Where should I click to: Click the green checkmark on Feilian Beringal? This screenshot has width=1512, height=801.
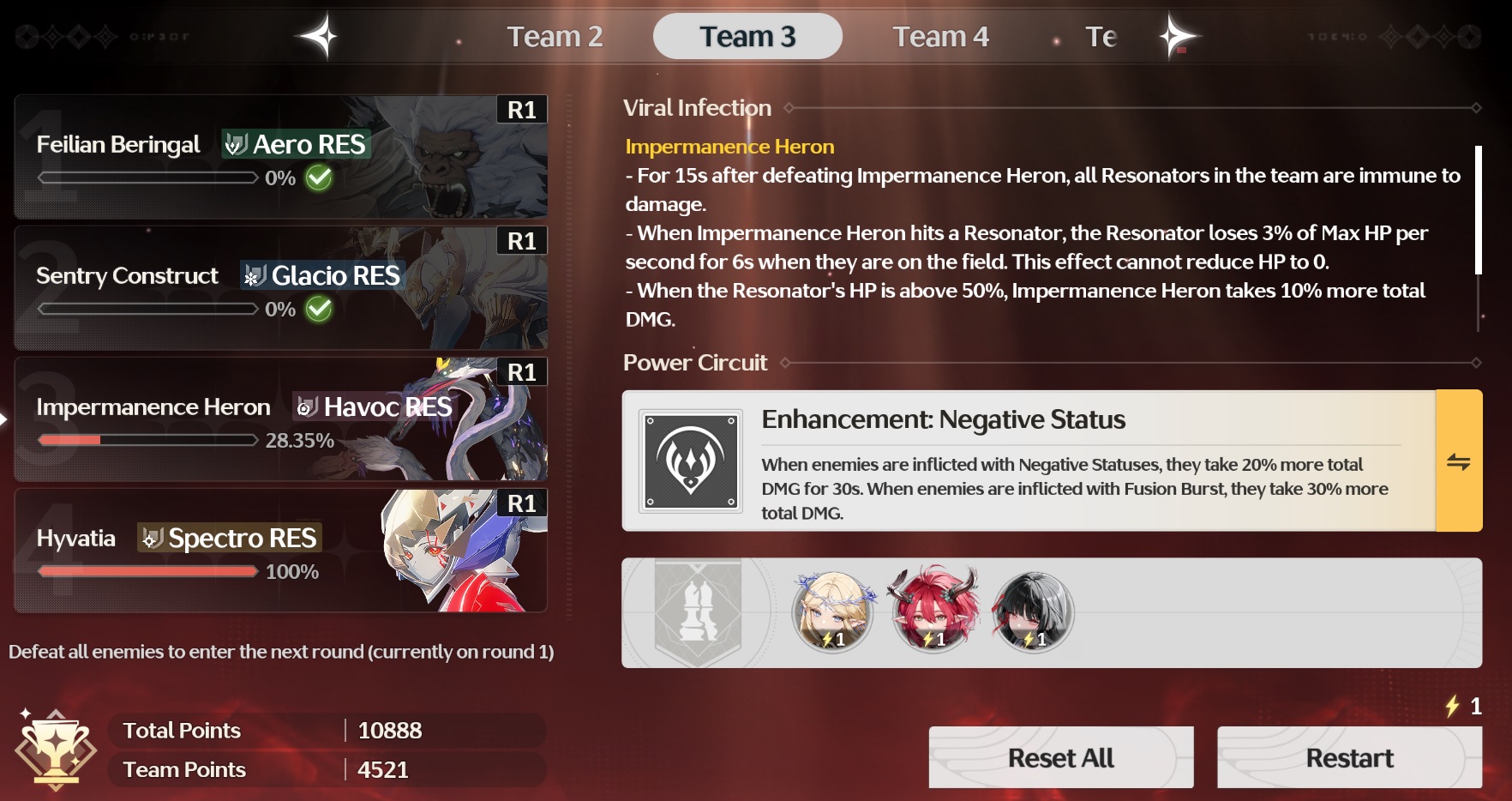[319, 178]
